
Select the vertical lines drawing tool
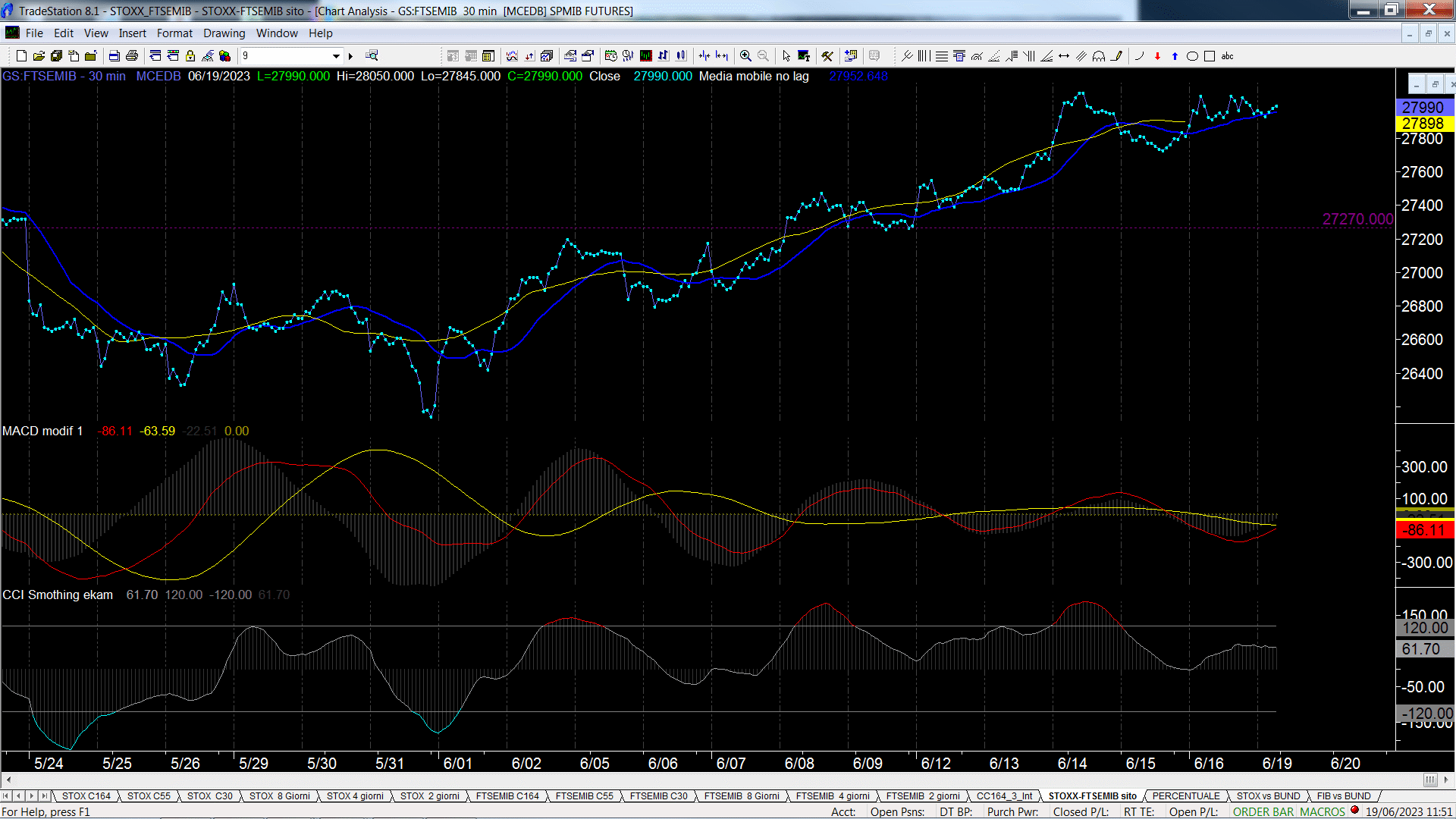[x=924, y=55]
